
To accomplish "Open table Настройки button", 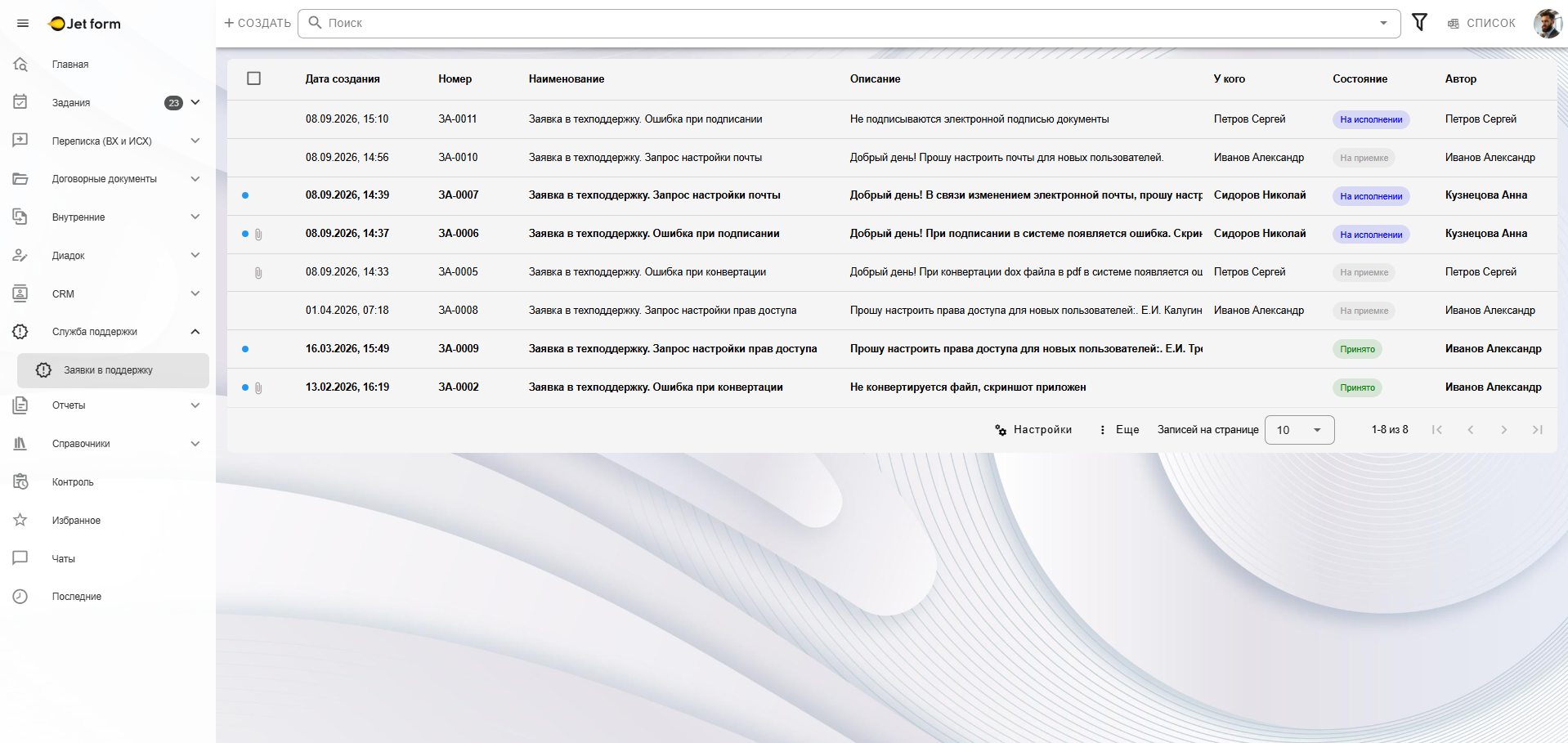I will [1033, 430].
